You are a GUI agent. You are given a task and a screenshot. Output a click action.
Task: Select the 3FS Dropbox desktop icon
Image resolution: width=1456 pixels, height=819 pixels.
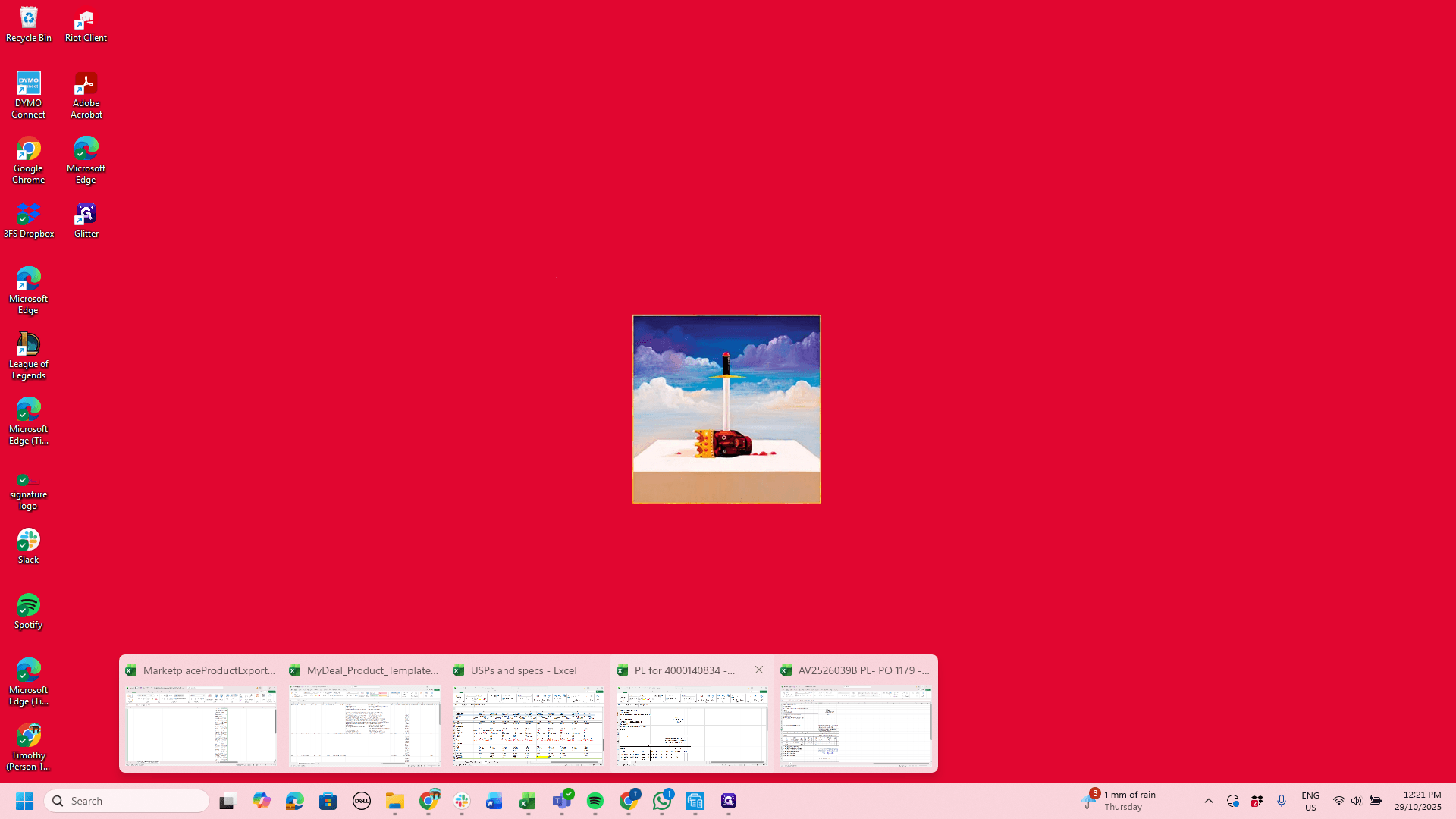click(29, 221)
